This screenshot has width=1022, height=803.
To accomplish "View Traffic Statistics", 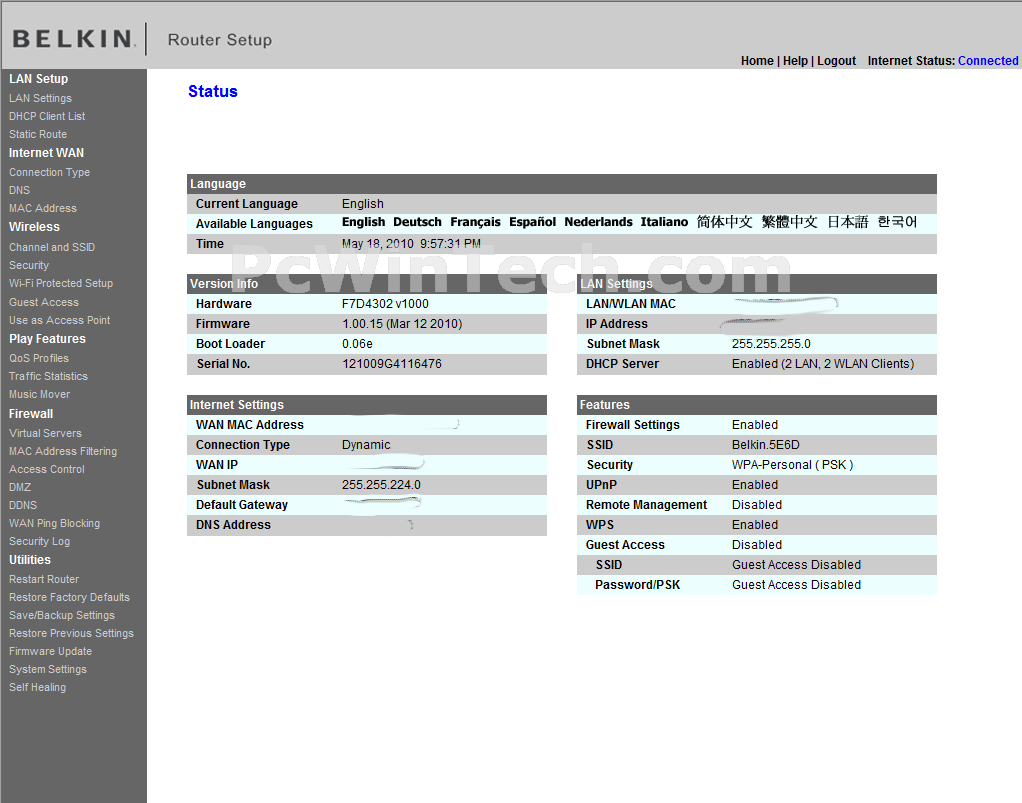I will click(48, 376).
